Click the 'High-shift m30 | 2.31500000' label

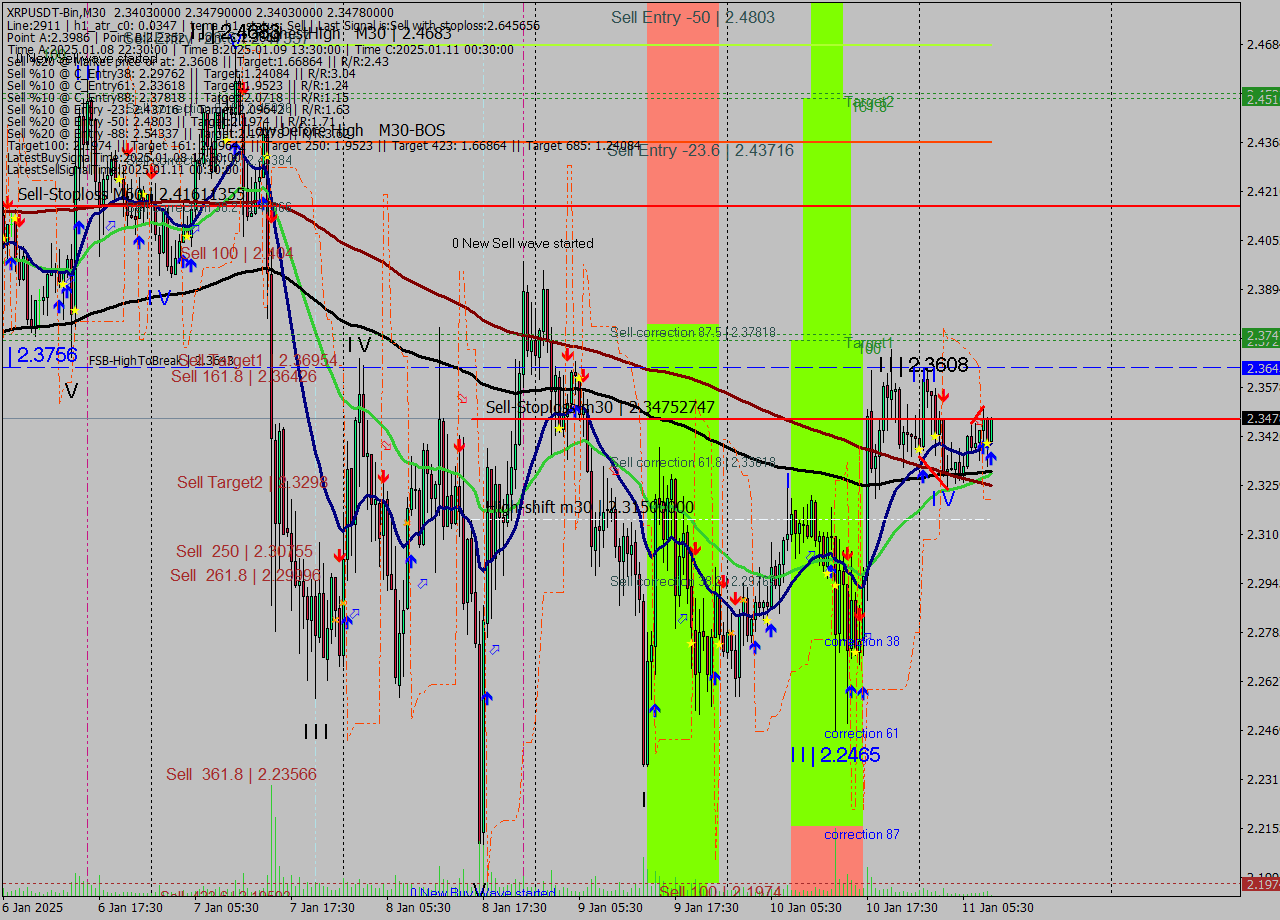click(589, 508)
